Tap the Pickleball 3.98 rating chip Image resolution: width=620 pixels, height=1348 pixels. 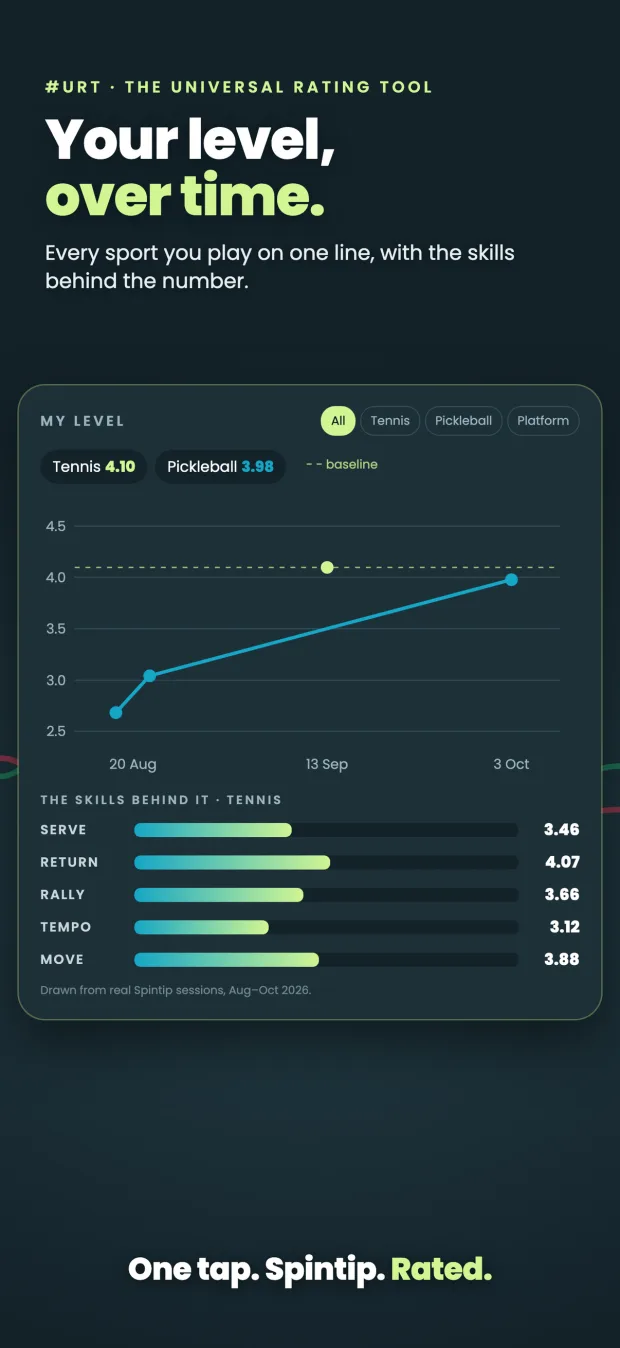[x=220, y=467]
